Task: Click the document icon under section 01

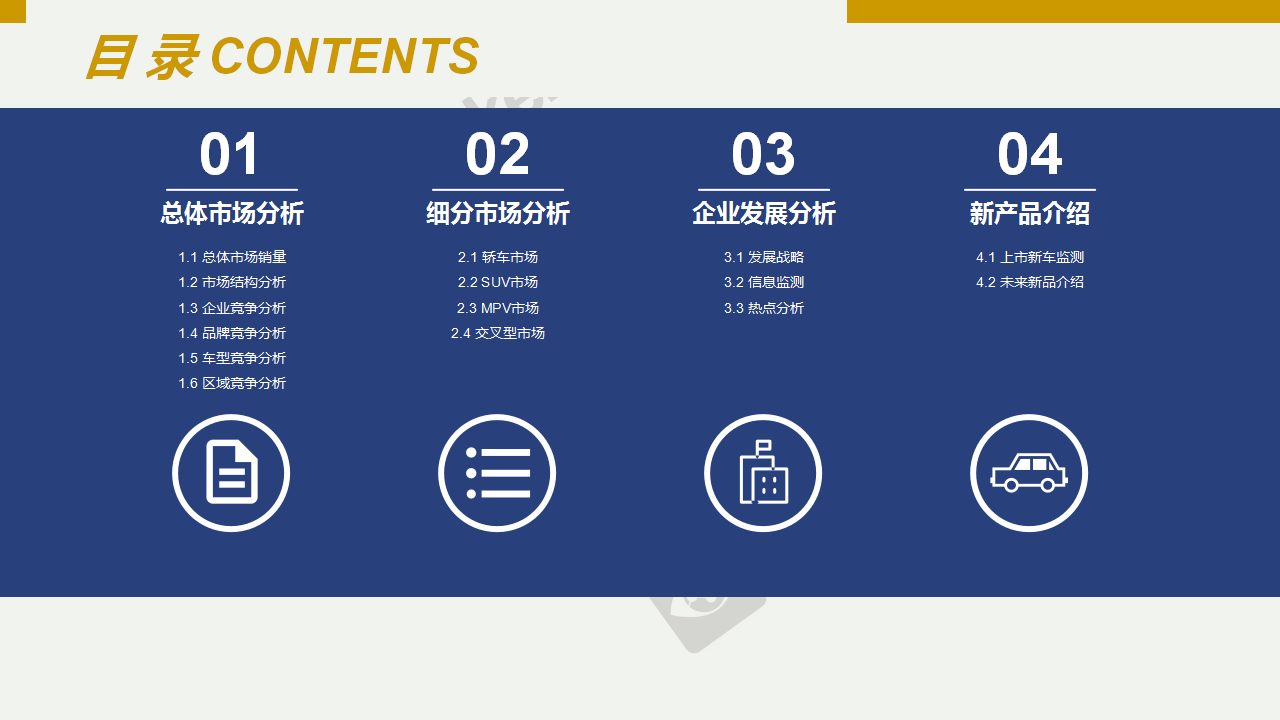Action: click(x=231, y=472)
